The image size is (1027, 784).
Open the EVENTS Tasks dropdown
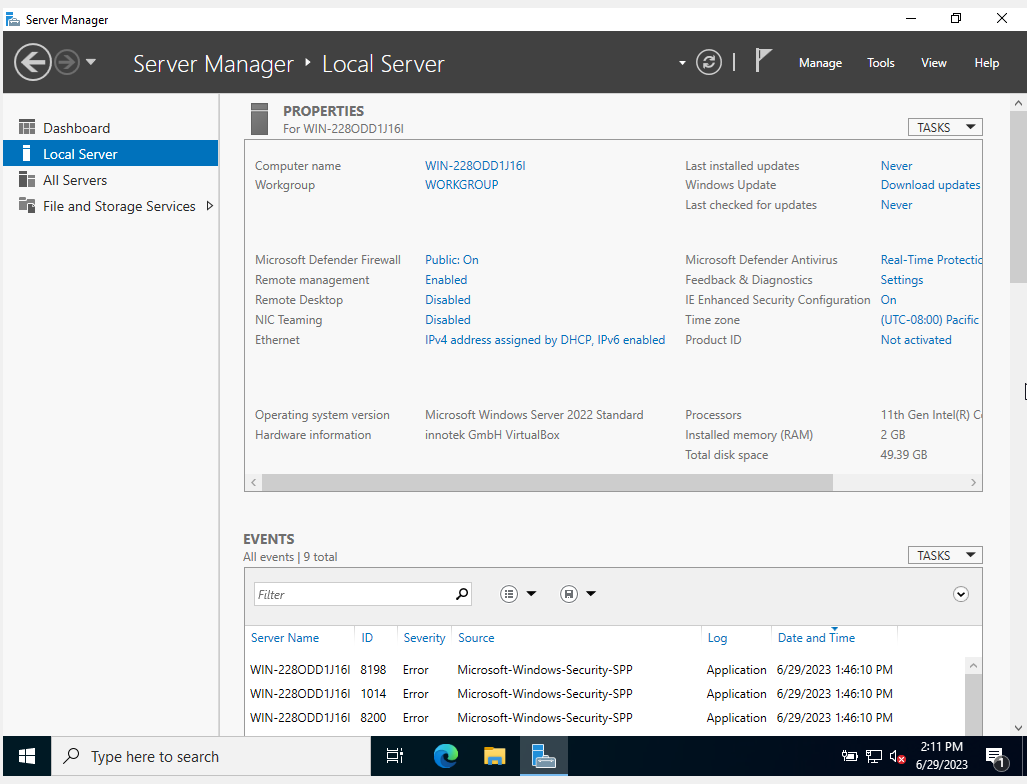[x=944, y=555]
